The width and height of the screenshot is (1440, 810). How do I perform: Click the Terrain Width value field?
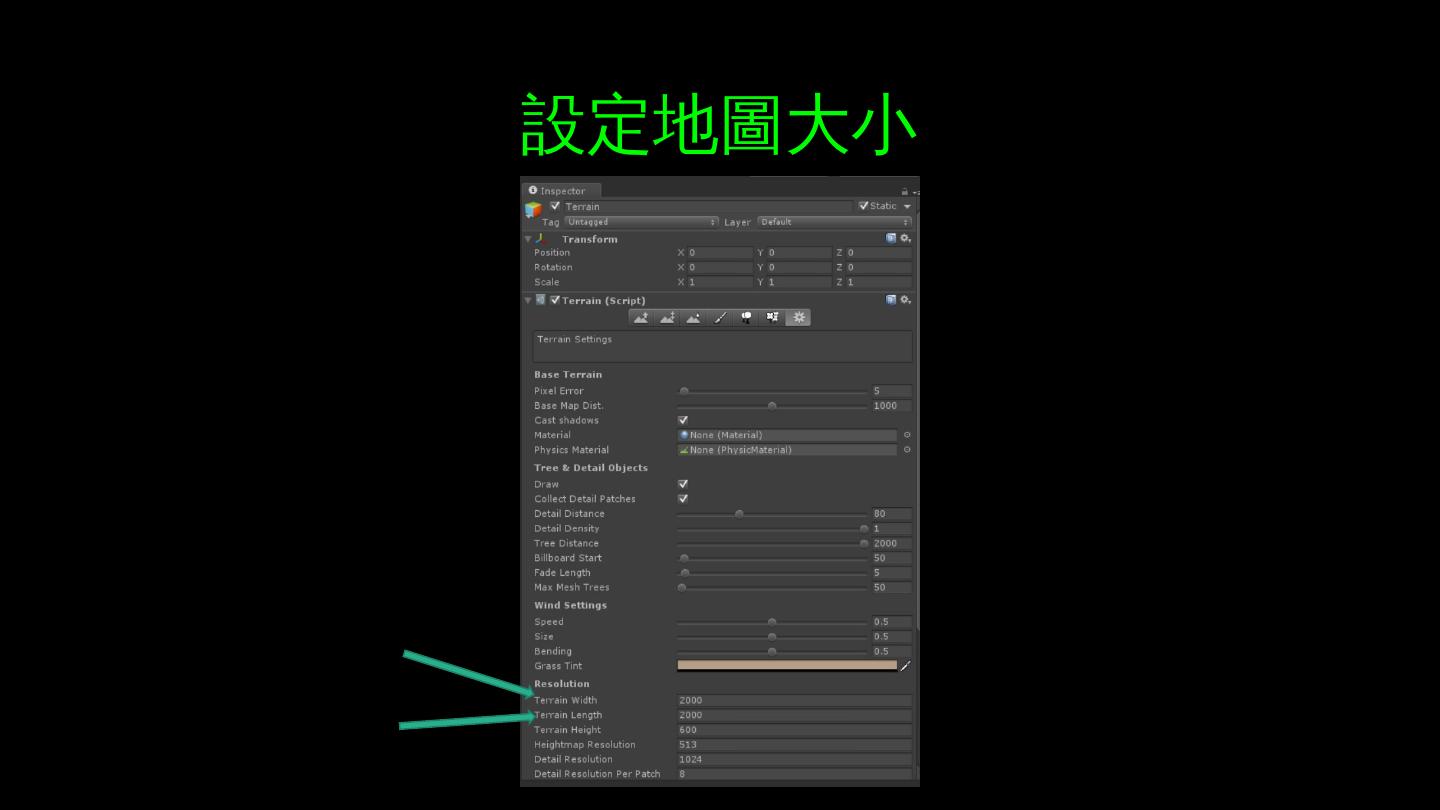click(795, 700)
